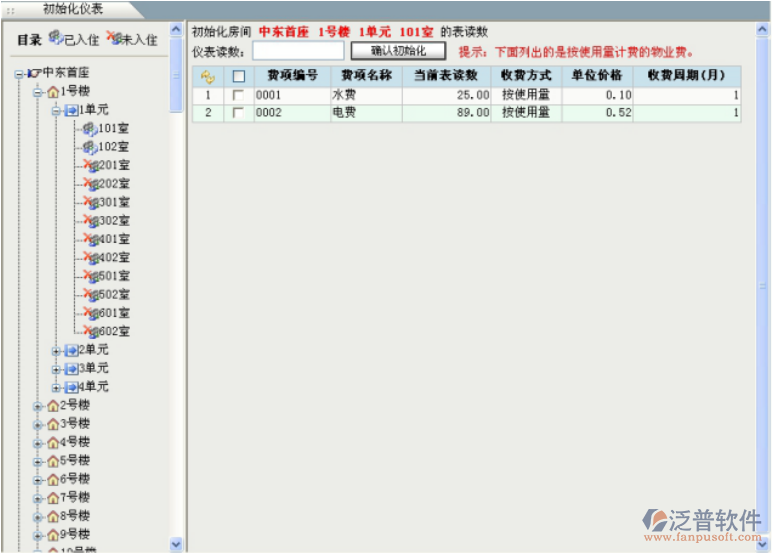
Task: Click the refresh icon in table header
Action: (208, 76)
